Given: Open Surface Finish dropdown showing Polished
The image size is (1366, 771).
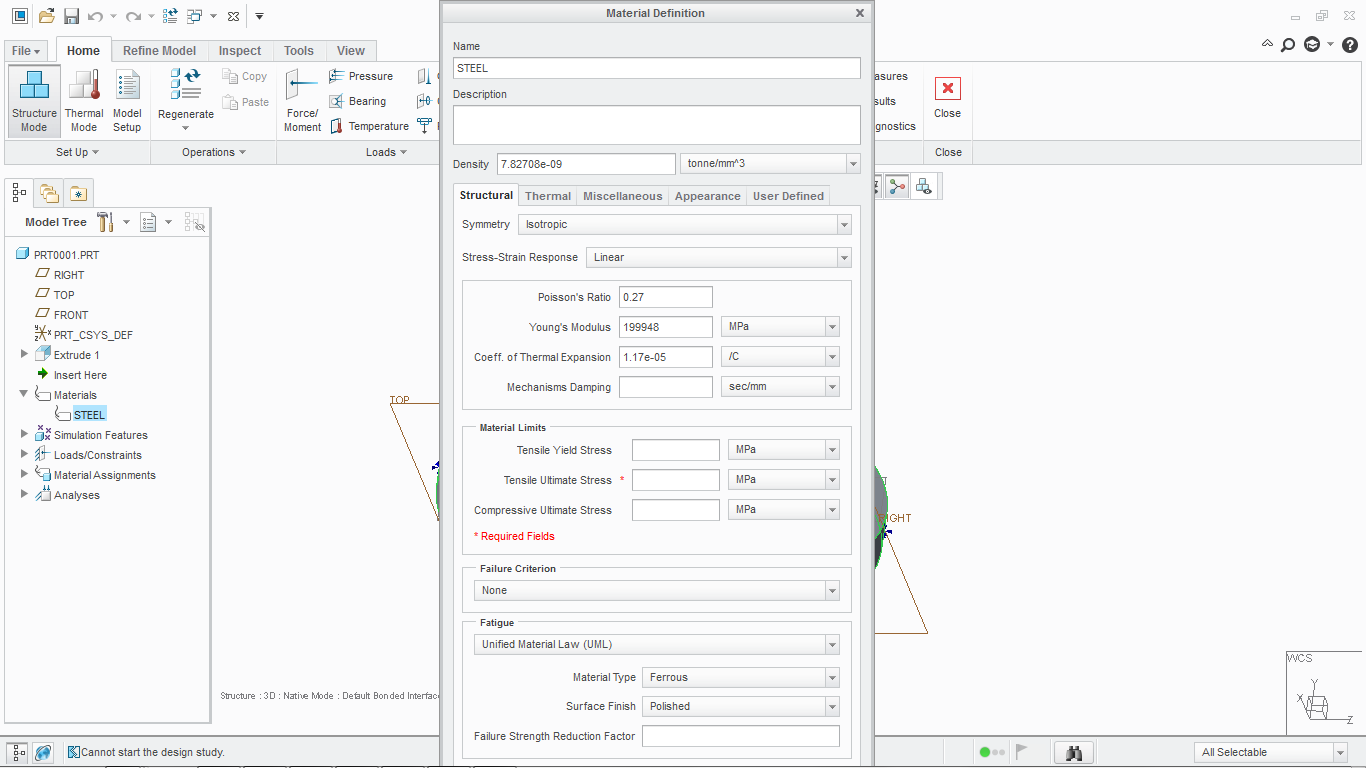Looking at the screenshot, I should click(741, 707).
